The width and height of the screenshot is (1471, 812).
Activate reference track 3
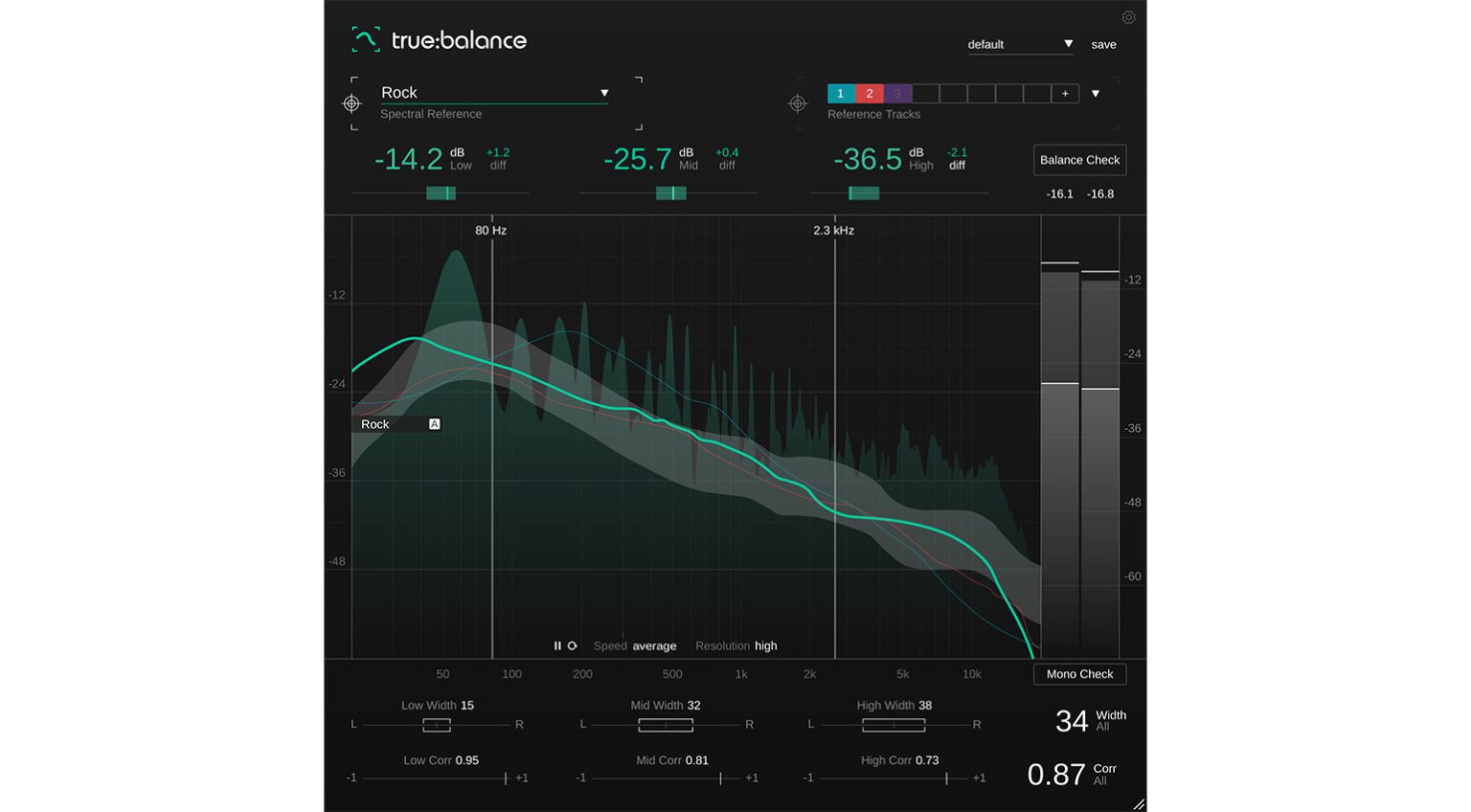click(x=897, y=93)
